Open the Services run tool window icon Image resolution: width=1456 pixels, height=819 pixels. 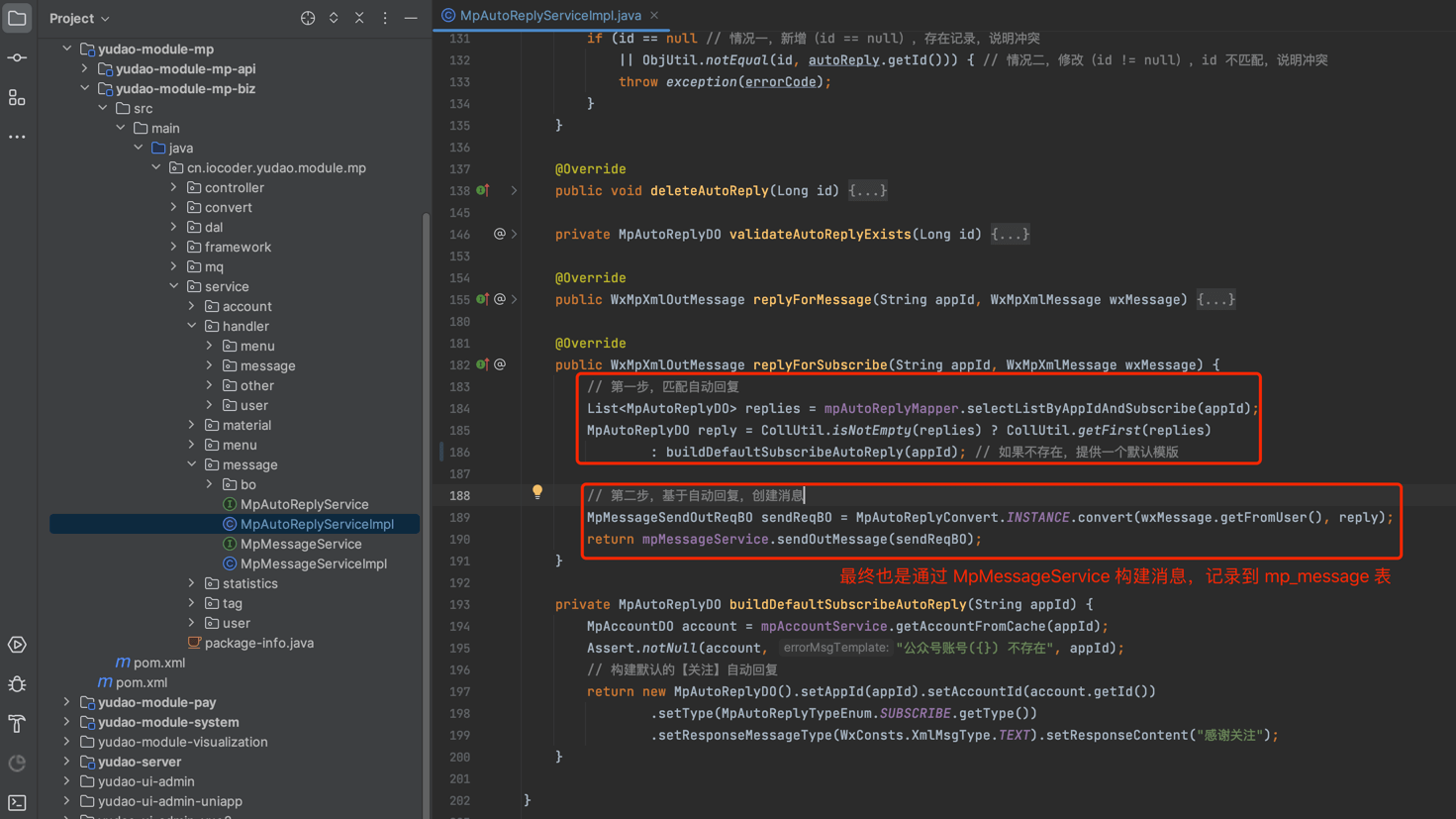[17, 645]
